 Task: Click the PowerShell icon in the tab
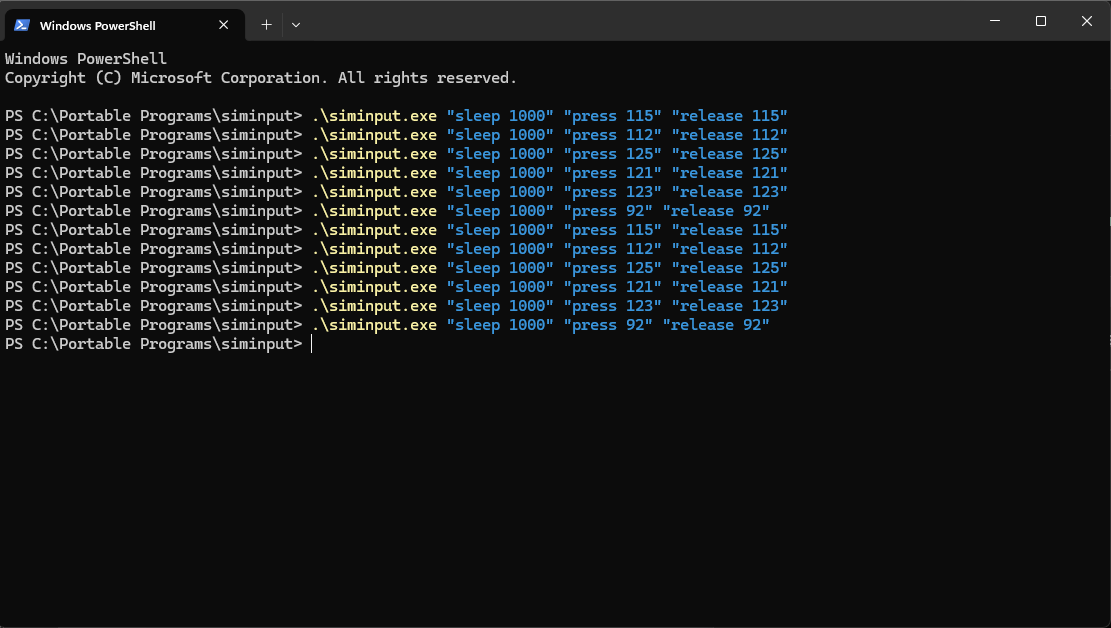click(22, 25)
